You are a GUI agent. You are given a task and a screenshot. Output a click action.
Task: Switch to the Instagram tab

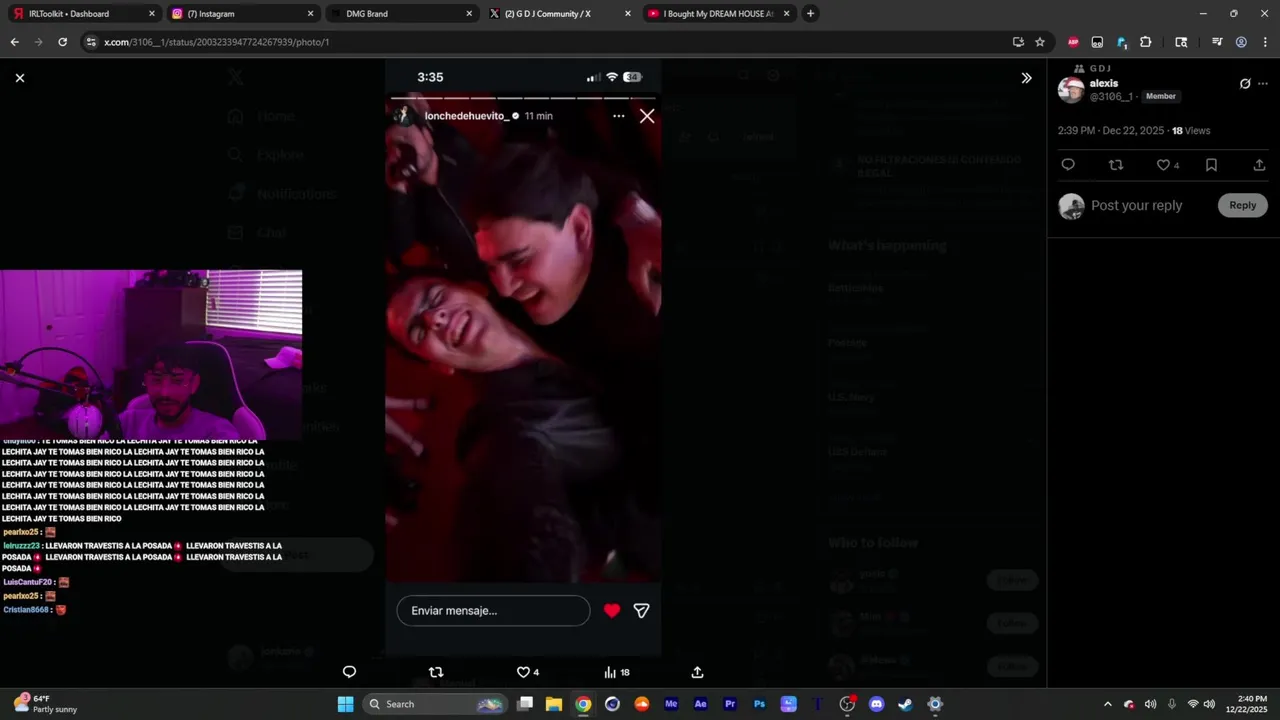pos(241,14)
